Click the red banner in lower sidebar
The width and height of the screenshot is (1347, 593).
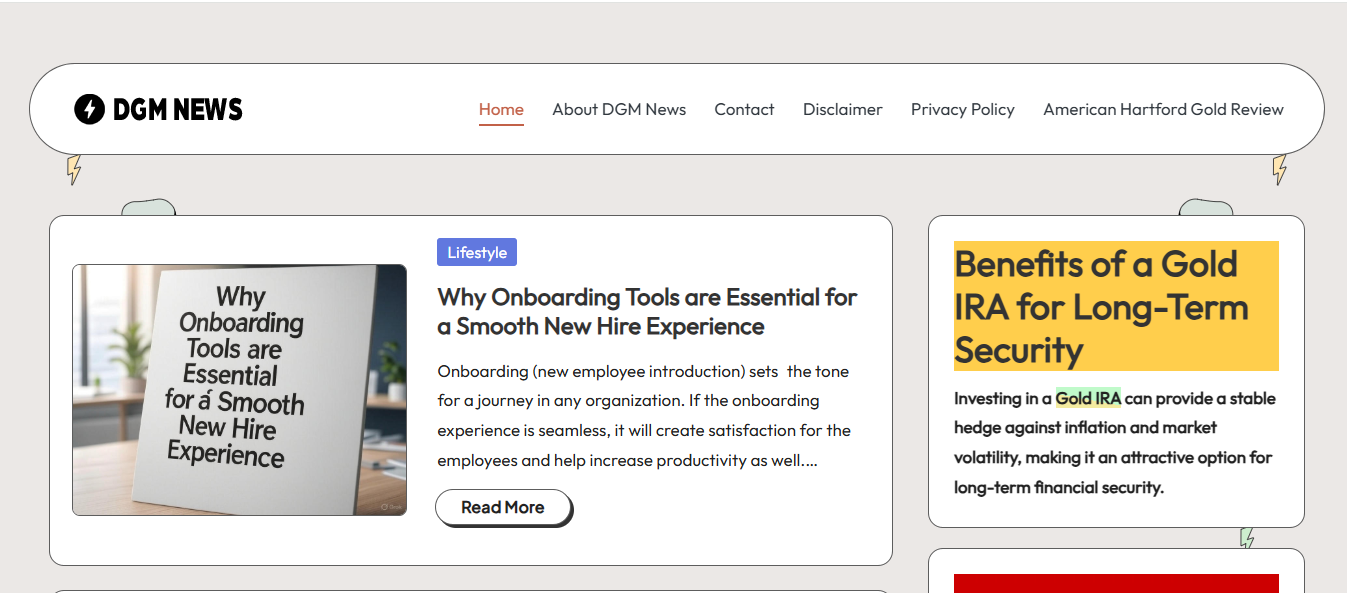pos(1115,583)
